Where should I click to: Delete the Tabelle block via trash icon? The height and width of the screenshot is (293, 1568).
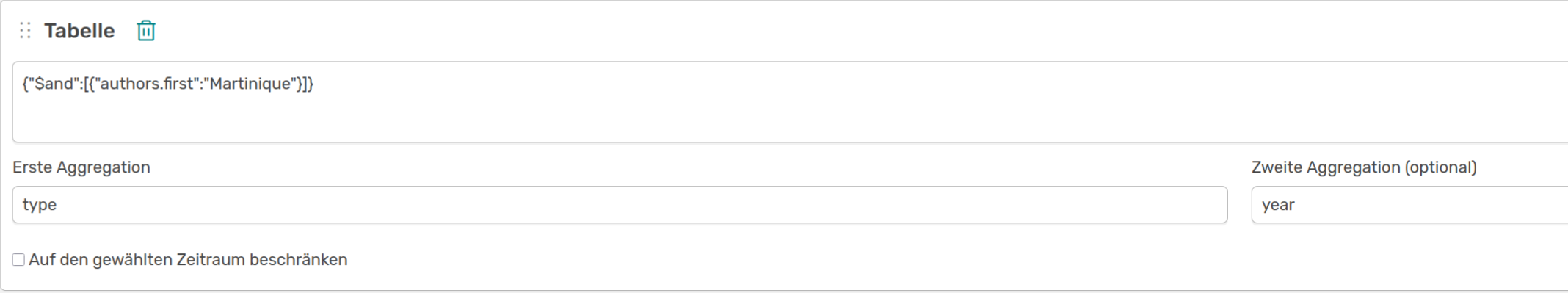tap(146, 31)
